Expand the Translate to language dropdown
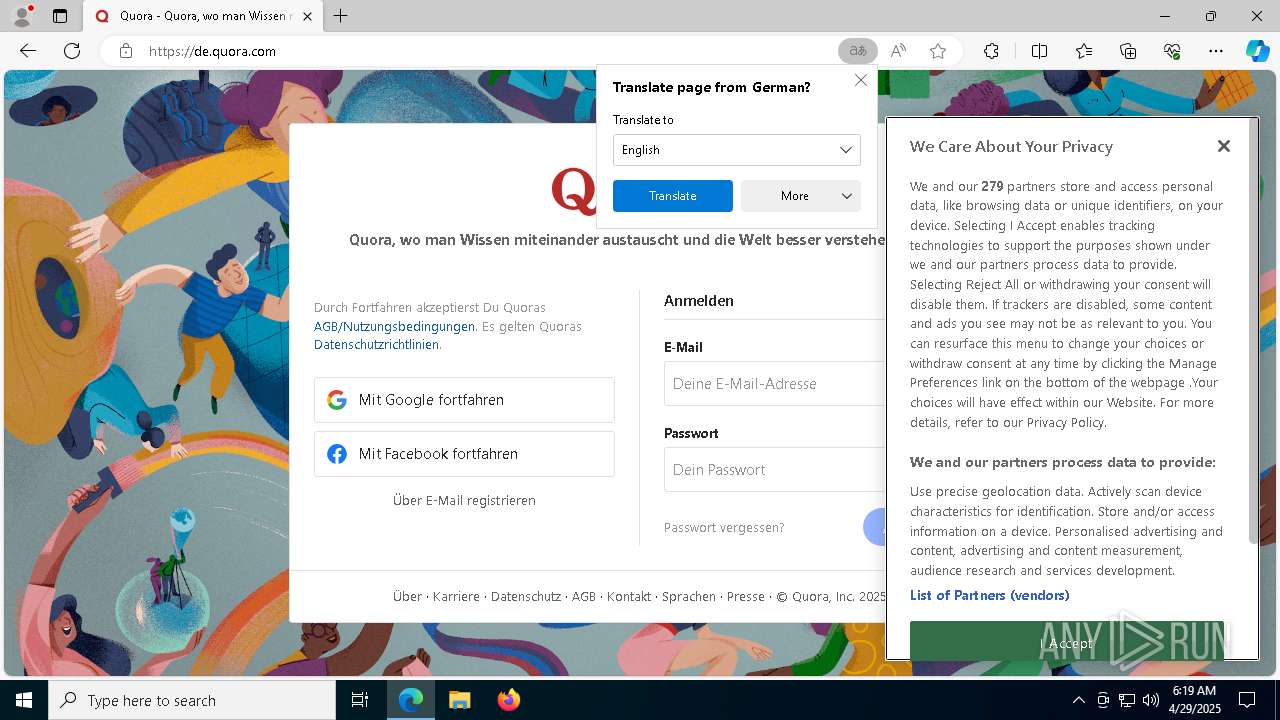Image resolution: width=1280 pixels, height=720 pixels. click(736, 150)
